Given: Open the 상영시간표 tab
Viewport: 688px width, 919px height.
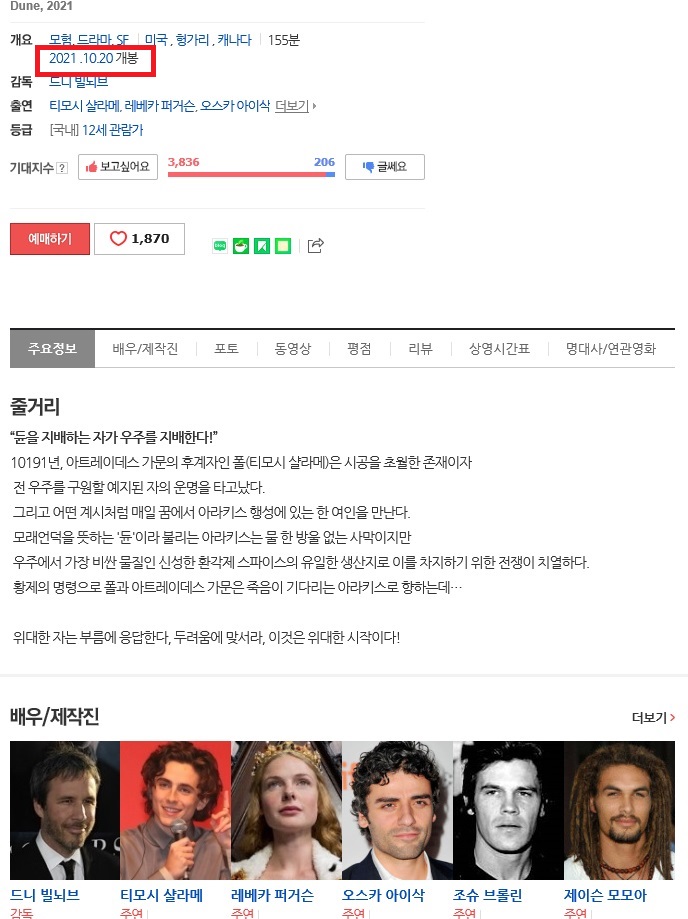Looking at the screenshot, I should (499, 349).
